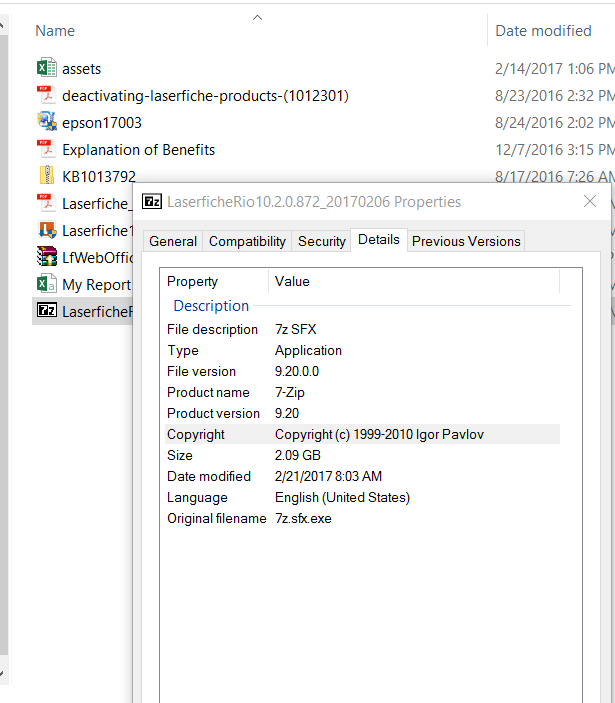The image size is (615, 703).
Task: Close the Properties dialog
Action: pyautogui.click(x=590, y=201)
